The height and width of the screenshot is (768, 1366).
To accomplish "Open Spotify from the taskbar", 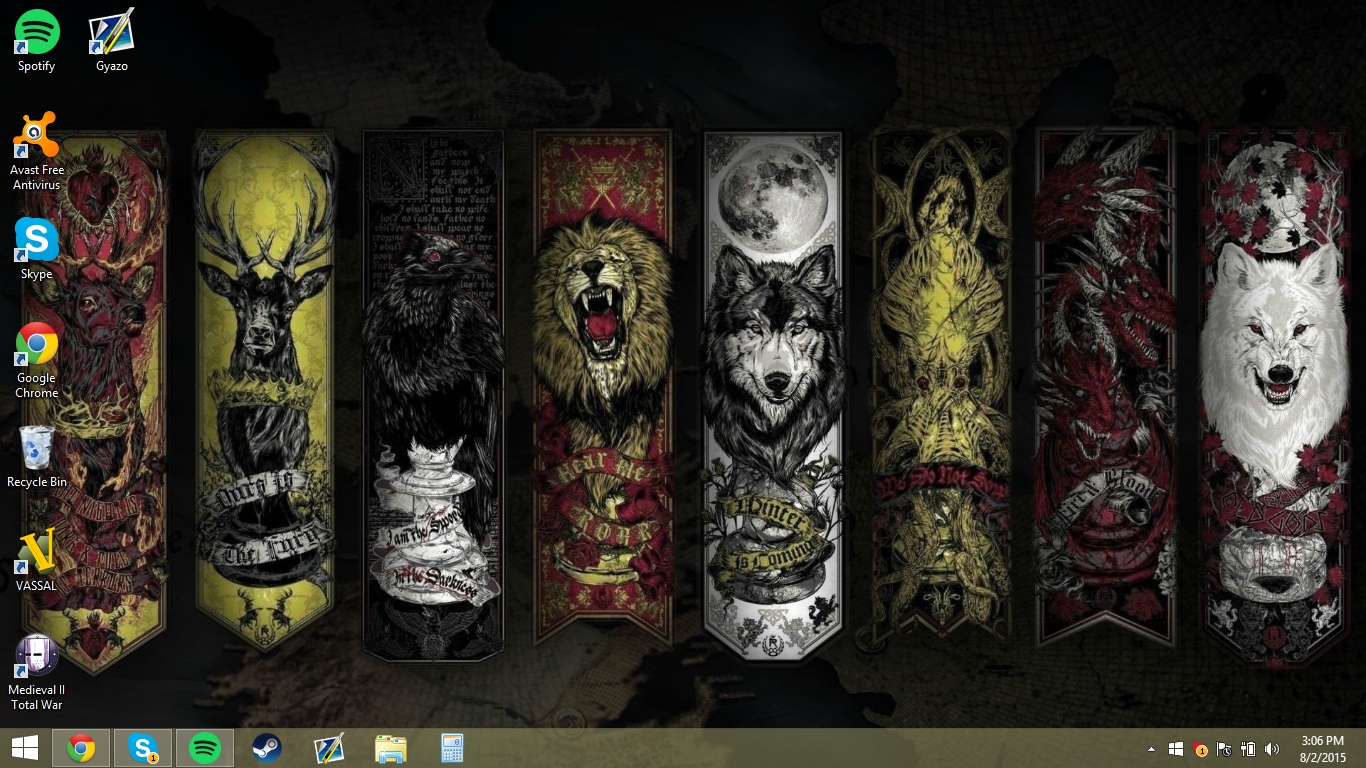I will click(205, 748).
